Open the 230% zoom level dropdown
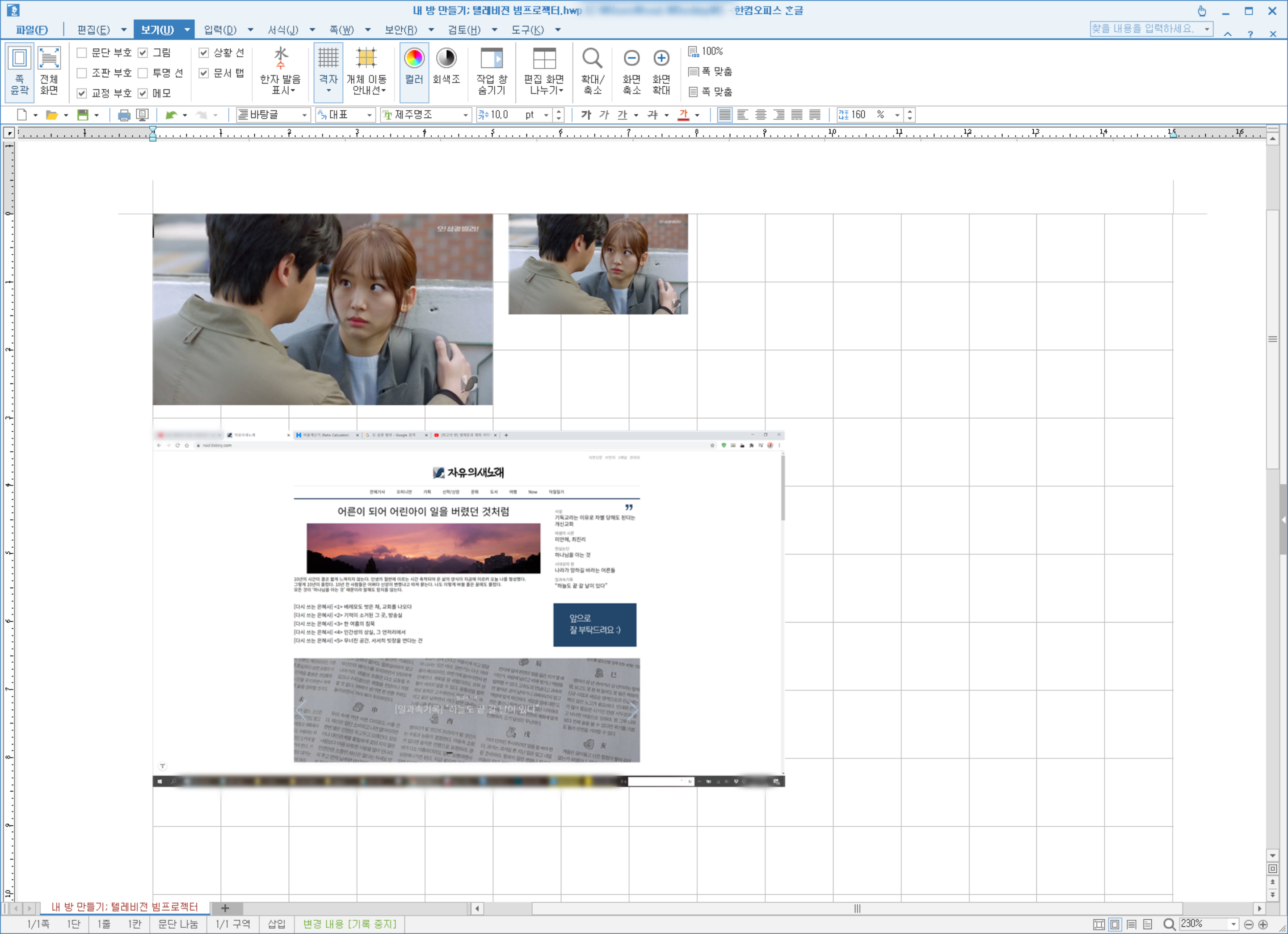The width and height of the screenshot is (1288, 934). [x=1233, y=924]
